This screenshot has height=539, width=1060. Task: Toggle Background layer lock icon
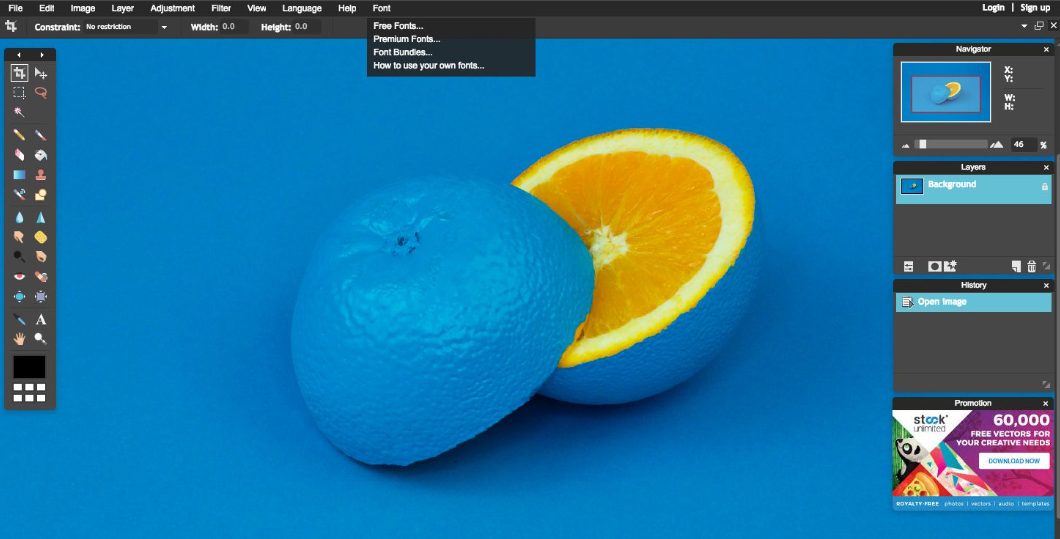coord(1044,187)
